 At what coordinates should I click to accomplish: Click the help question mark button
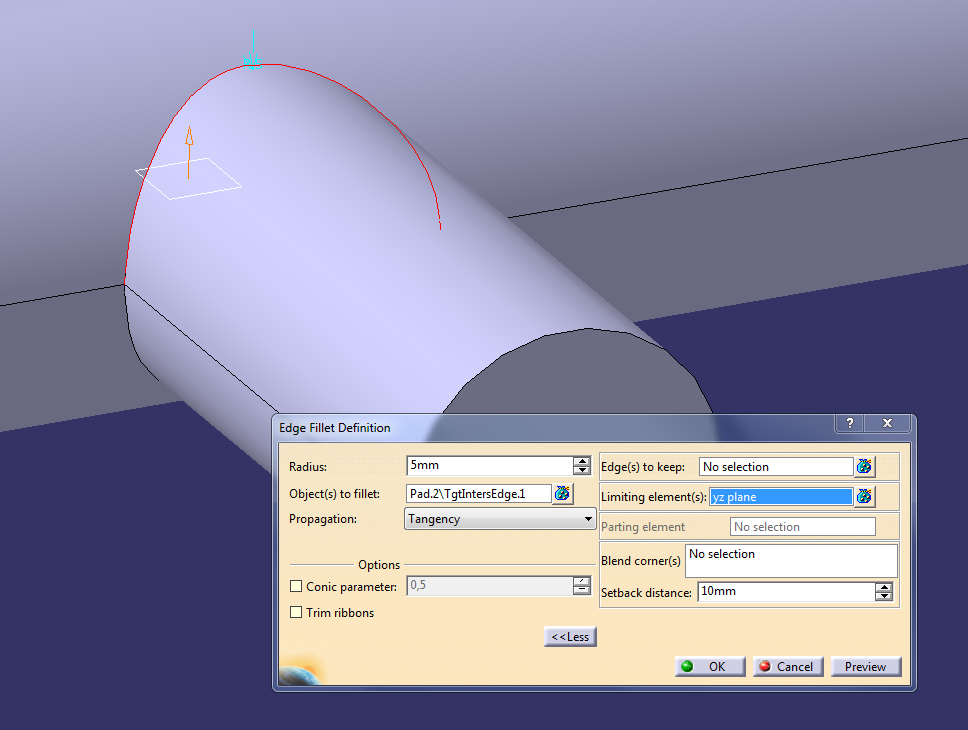pyautogui.click(x=849, y=423)
